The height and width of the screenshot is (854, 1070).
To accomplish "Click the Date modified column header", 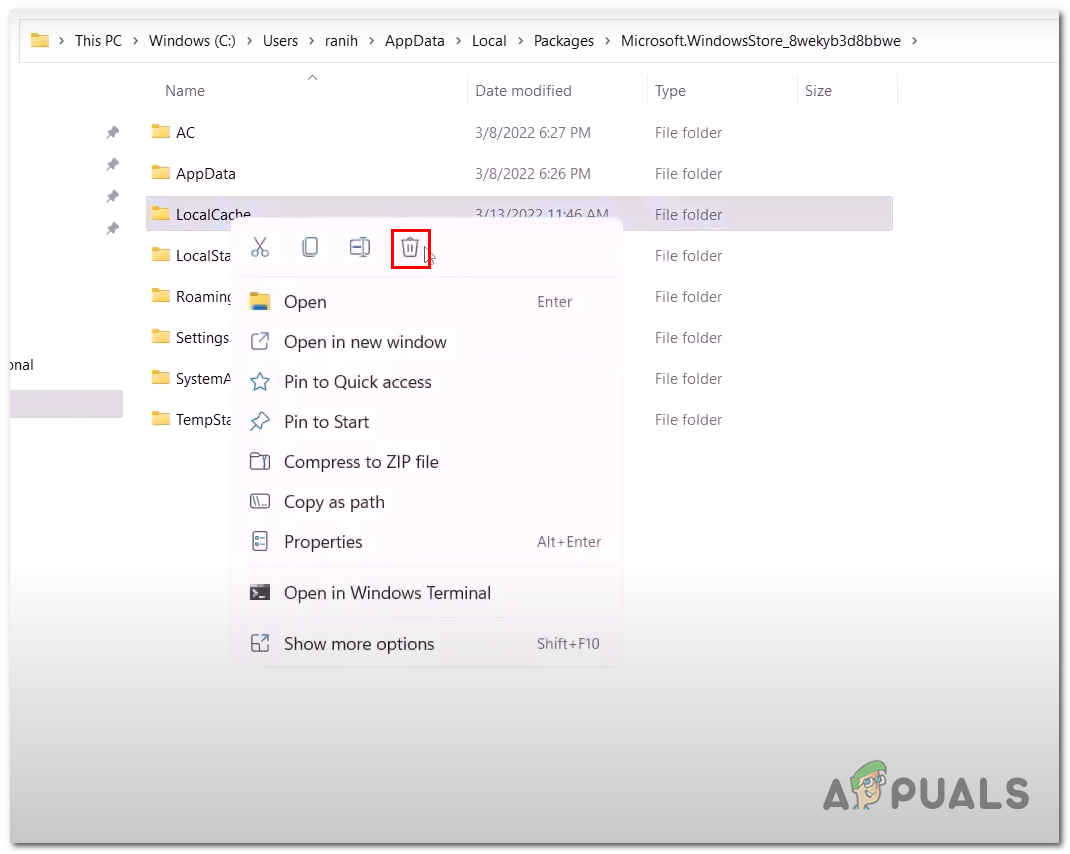I will 523,90.
